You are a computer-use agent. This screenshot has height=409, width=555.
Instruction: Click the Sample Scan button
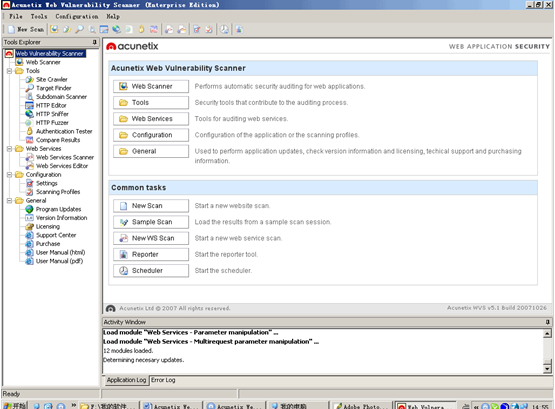point(151,222)
